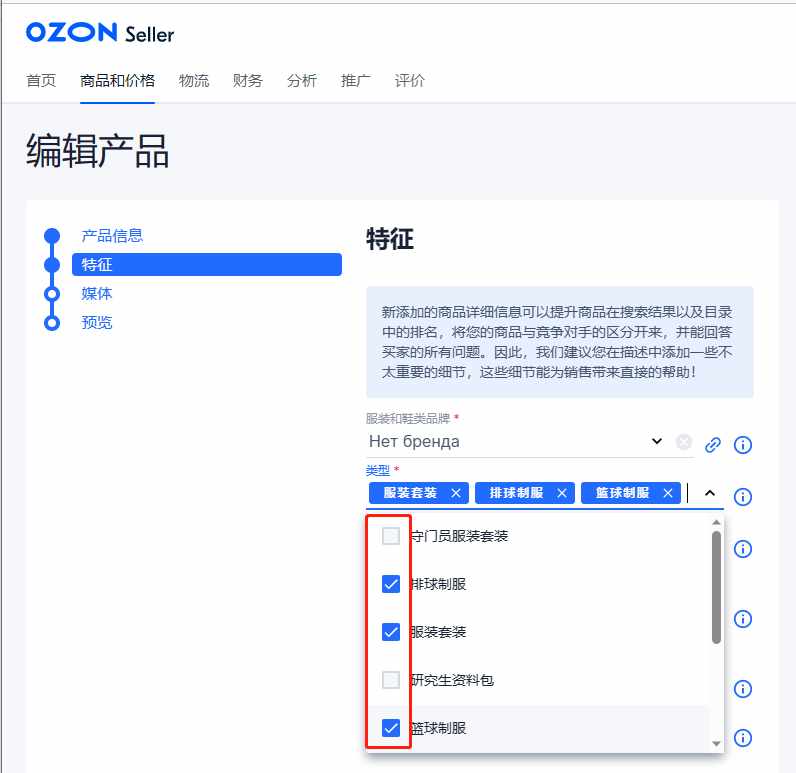The width and height of the screenshot is (796, 773).
Task: Click the dropdown list scrollbar thumb
Action: tap(716, 587)
